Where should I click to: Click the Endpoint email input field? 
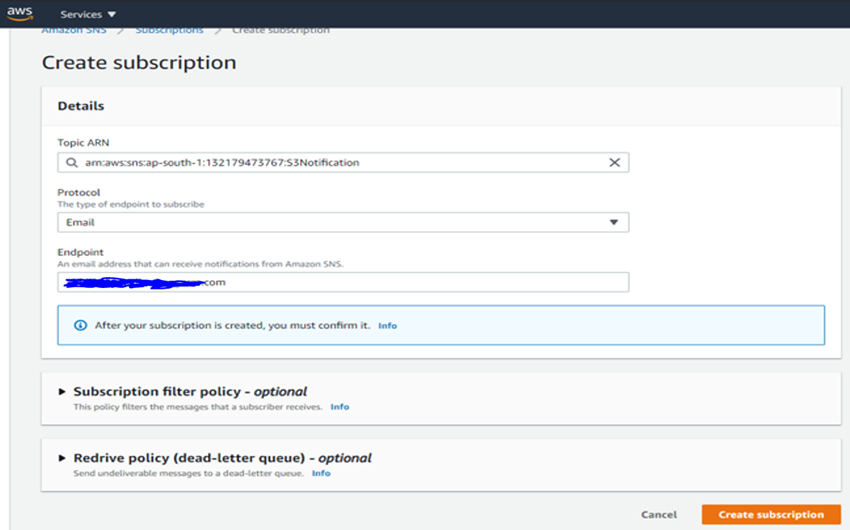[343, 282]
